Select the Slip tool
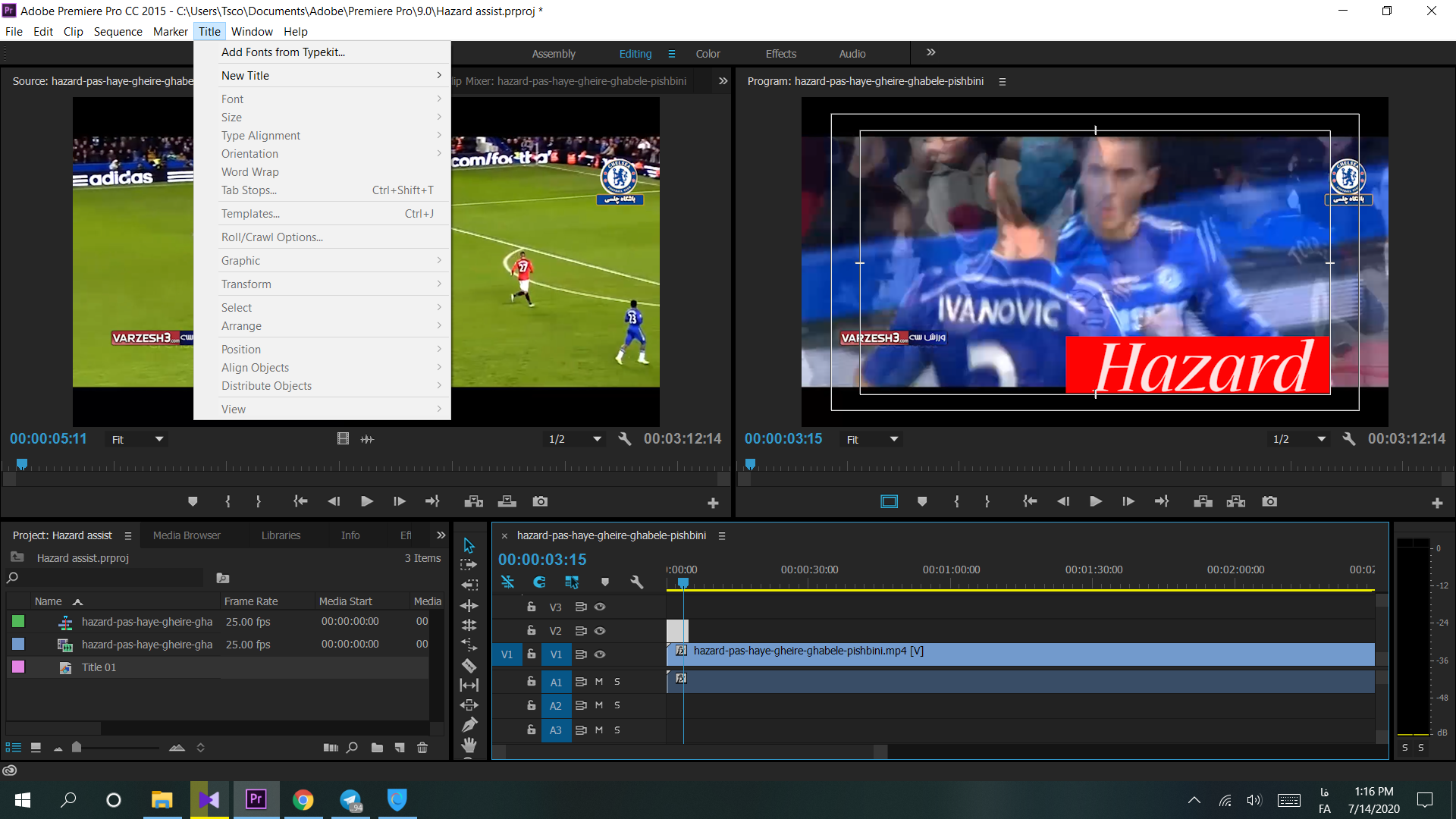Image resolution: width=1456 pixels, height=819 pixels. tap(469, 685)
